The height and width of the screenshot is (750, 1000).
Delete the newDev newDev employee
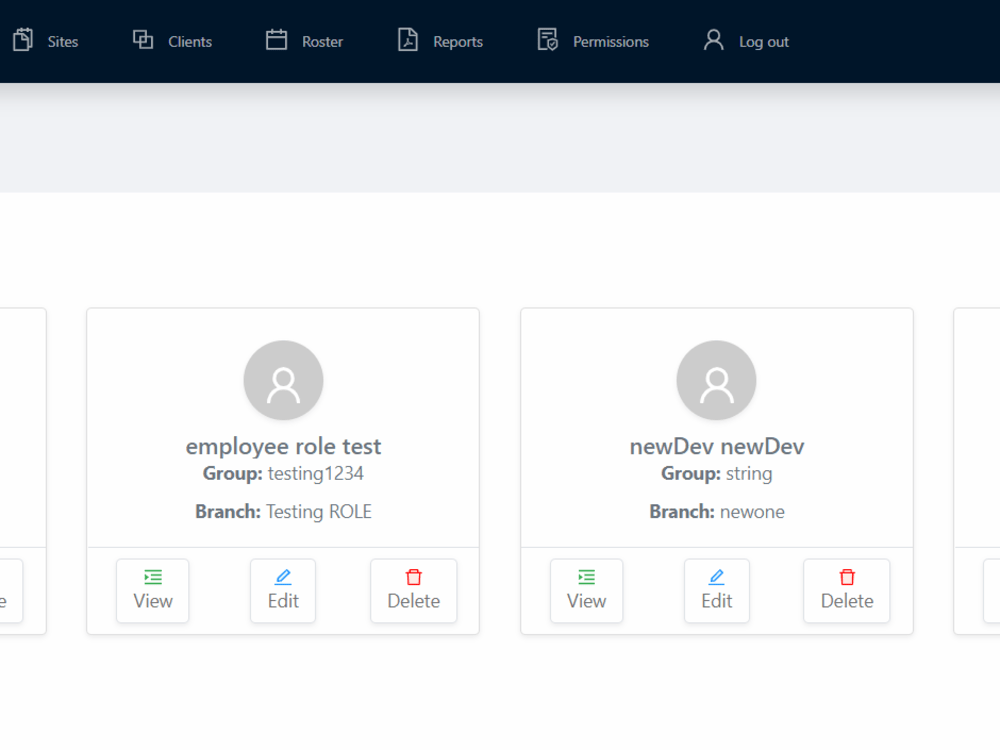point(846,591)
